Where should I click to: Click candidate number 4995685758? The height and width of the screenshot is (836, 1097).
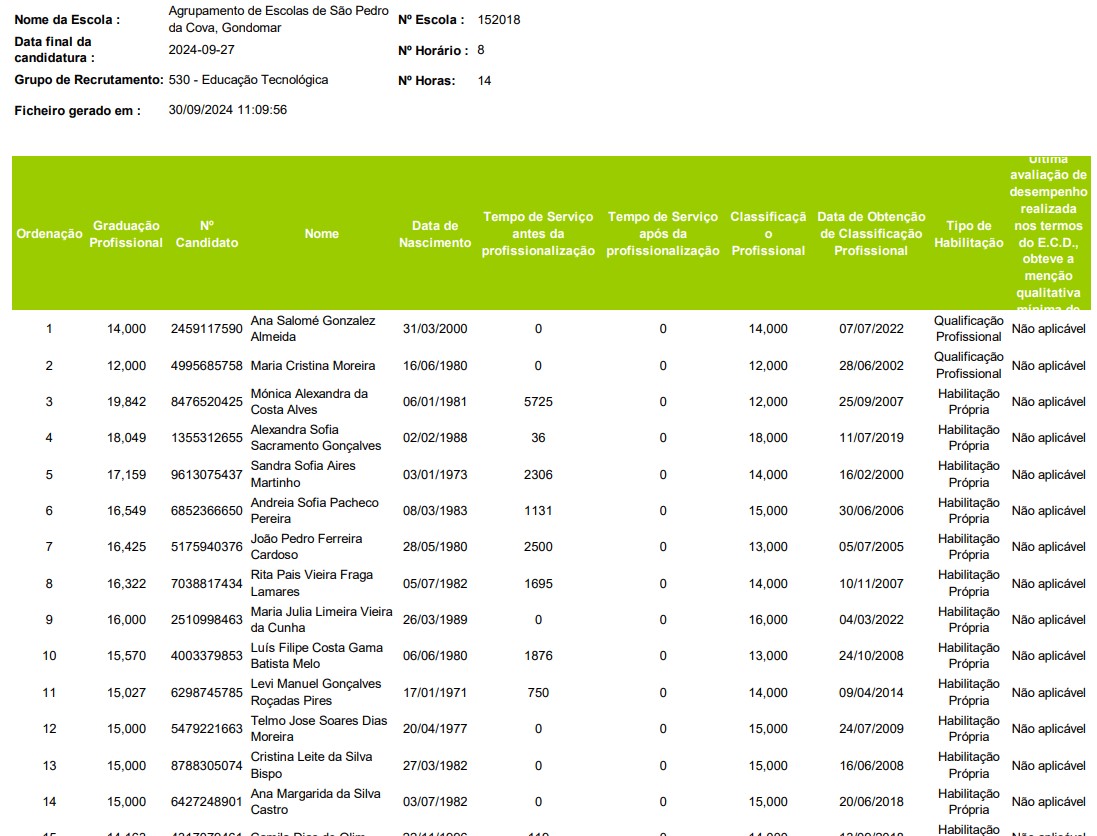(x=207, y=366)
